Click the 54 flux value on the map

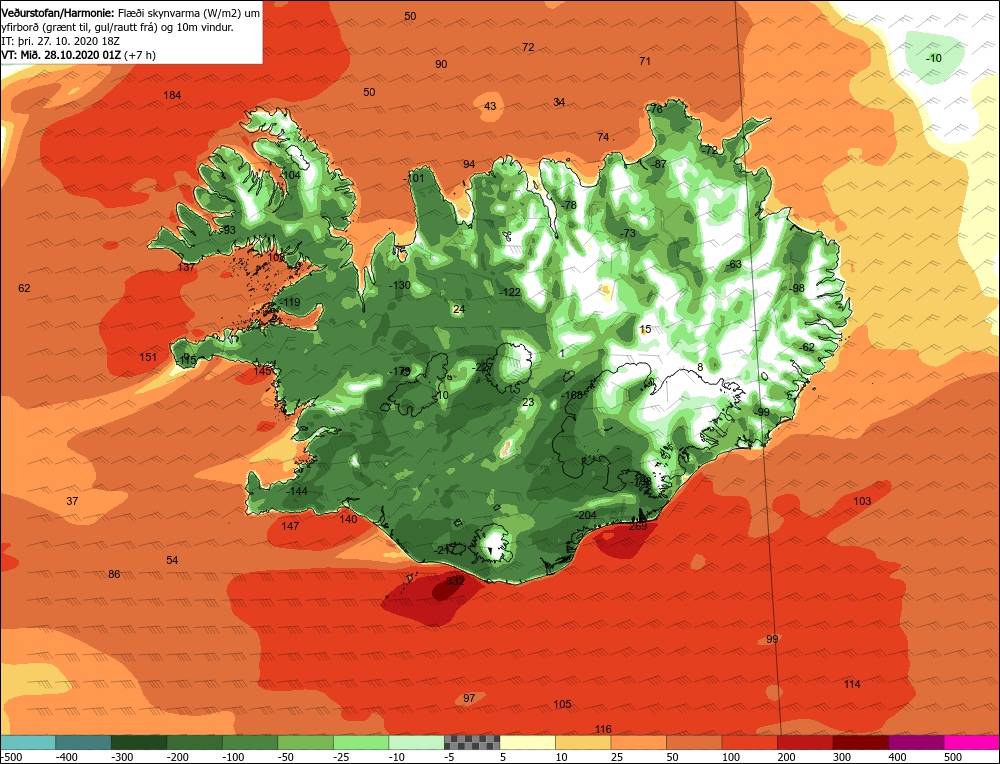[x=172, y=560]
